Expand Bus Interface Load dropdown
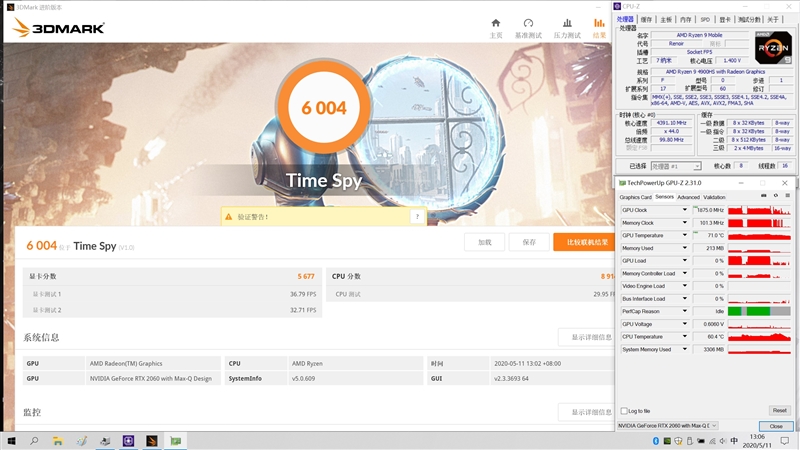Screen dimensions: 800x450 (x=685, y=298)
